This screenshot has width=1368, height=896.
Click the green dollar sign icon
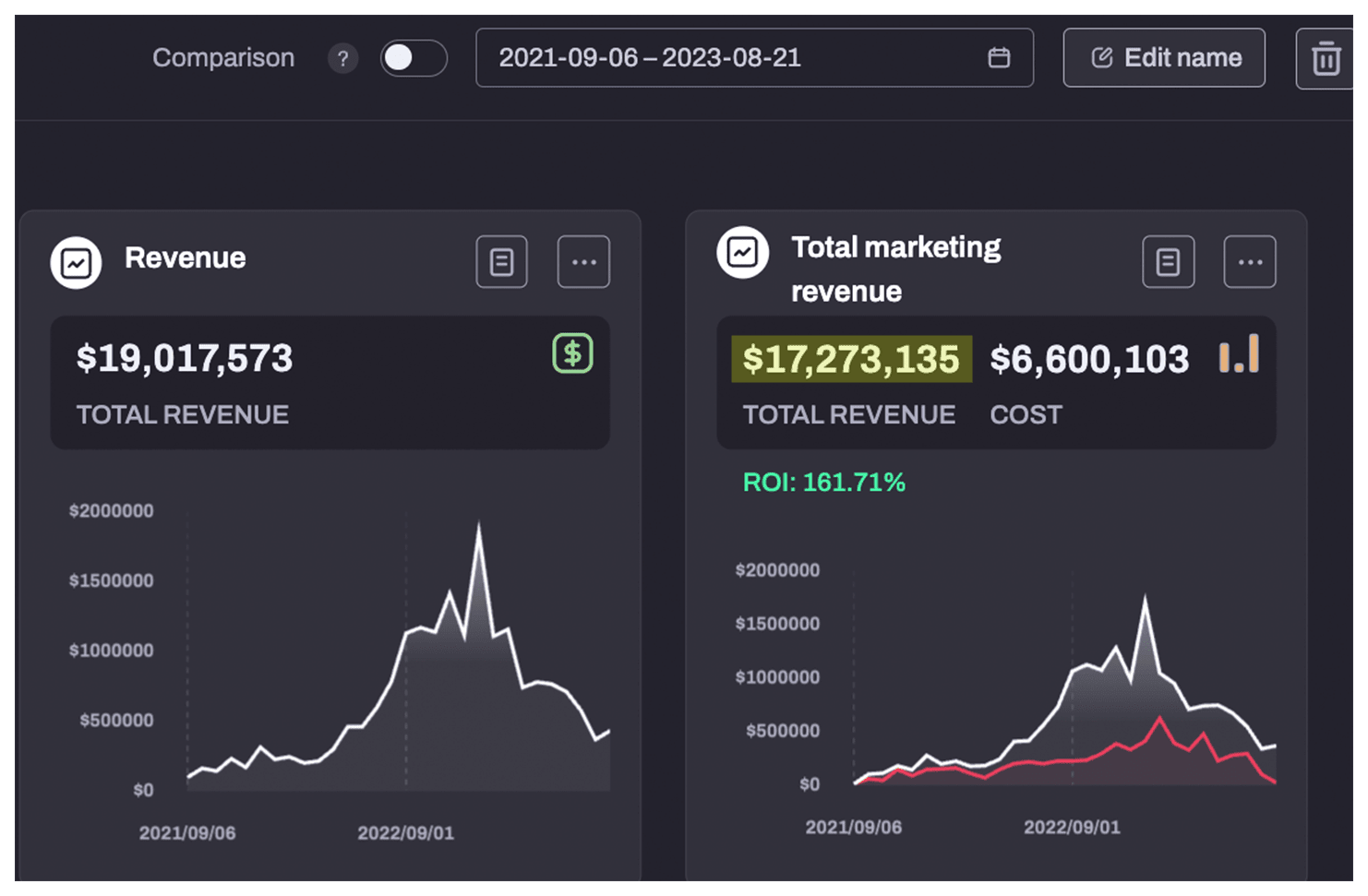coord(572,353)
